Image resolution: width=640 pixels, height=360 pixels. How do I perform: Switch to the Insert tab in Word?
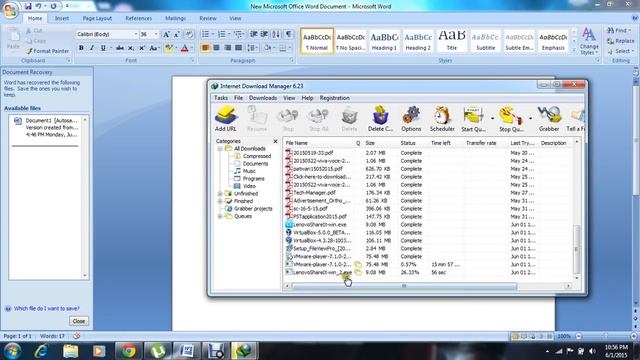tap(62, 18)
